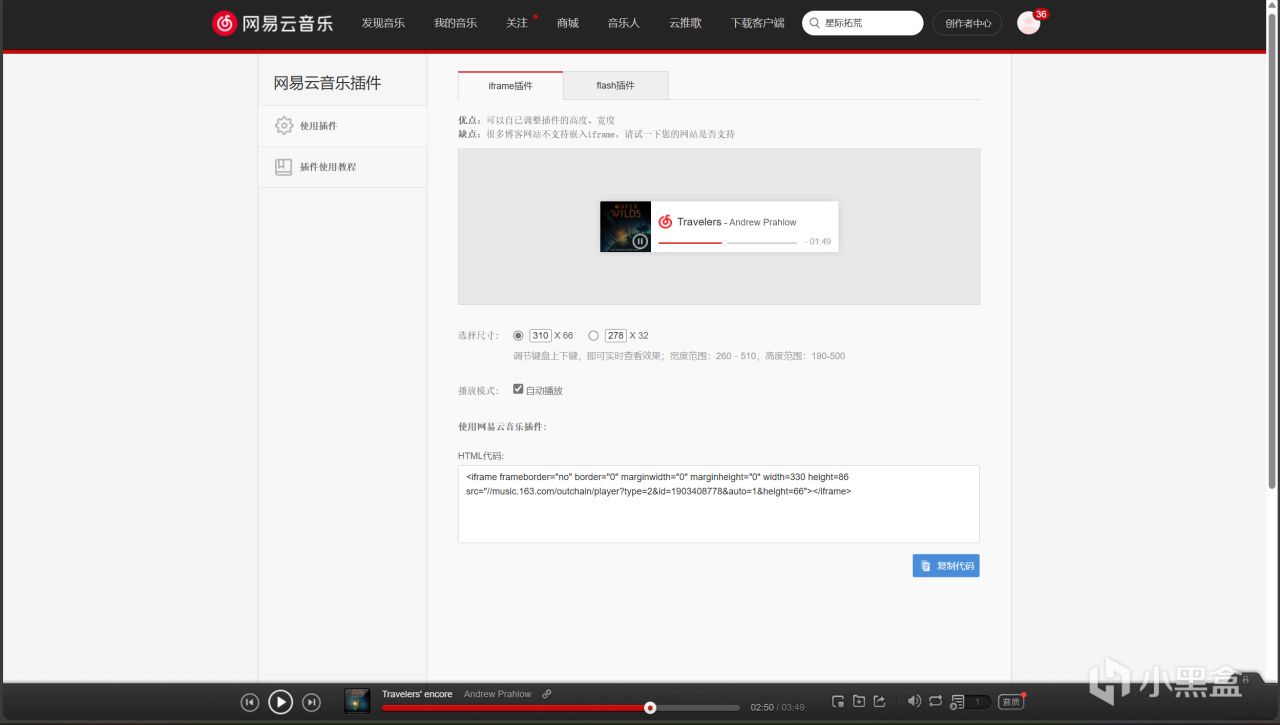Open the user avatar with 36 badge
Viewport: 1280px width, 725px height.
[1029, 23]
